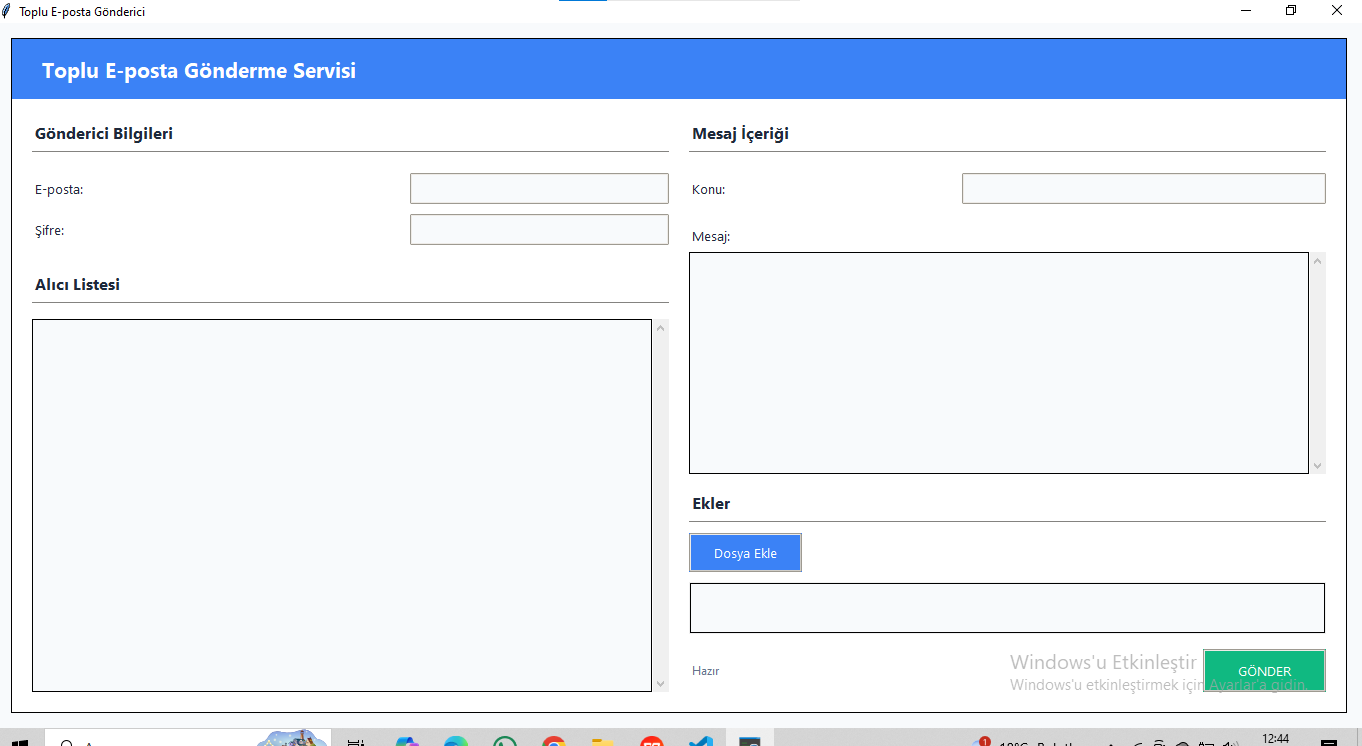Click the Toplu E-posta Gönderme Servisi header title
Image resolution: width=1362 pixels, height=746 pixels.
tap(199, 71)
